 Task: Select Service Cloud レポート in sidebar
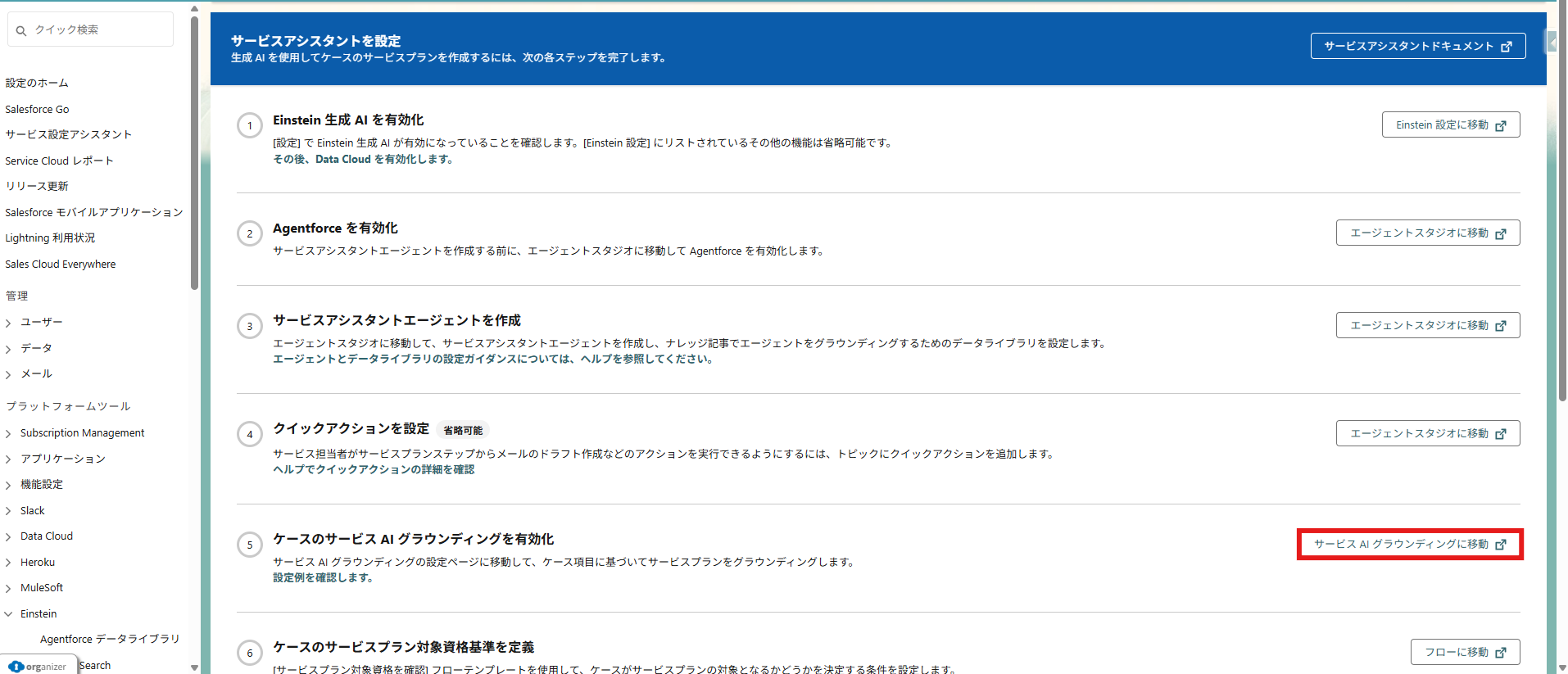[59, 161]
